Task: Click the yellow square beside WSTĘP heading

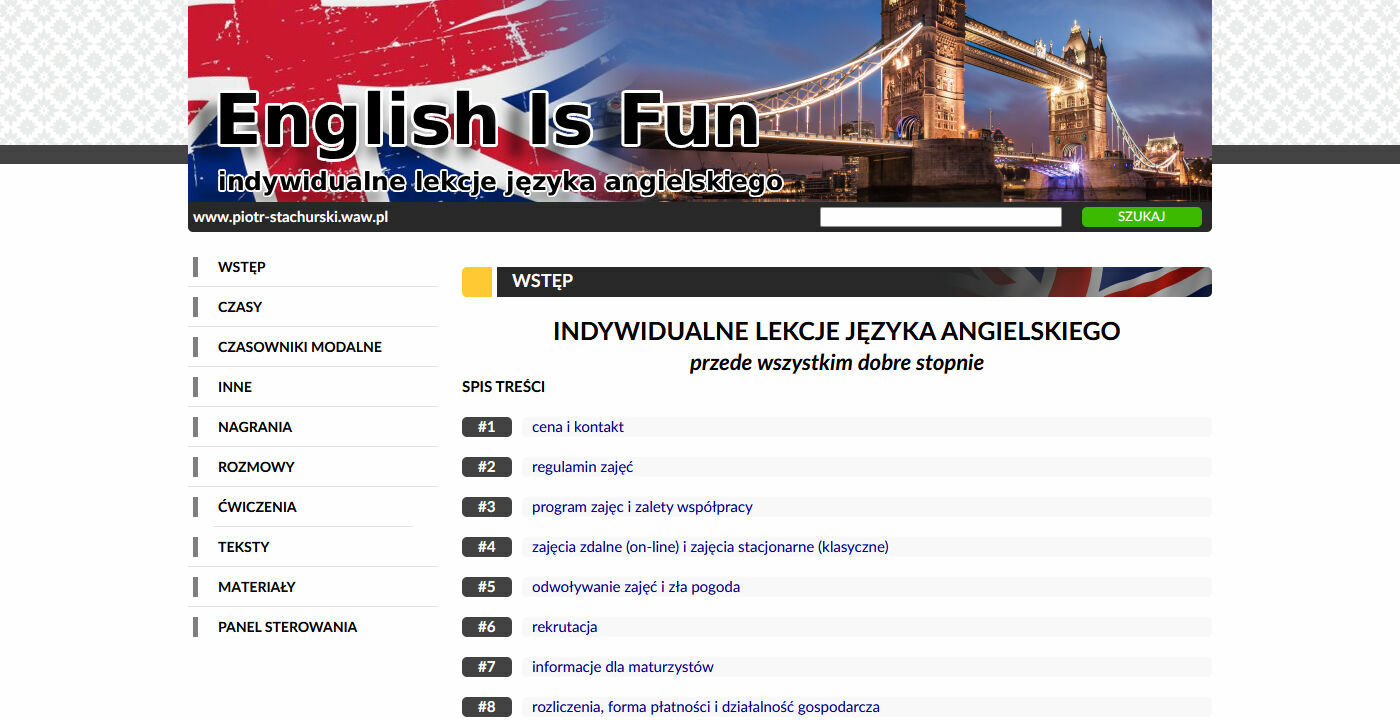Action: (x=477, y=282)
